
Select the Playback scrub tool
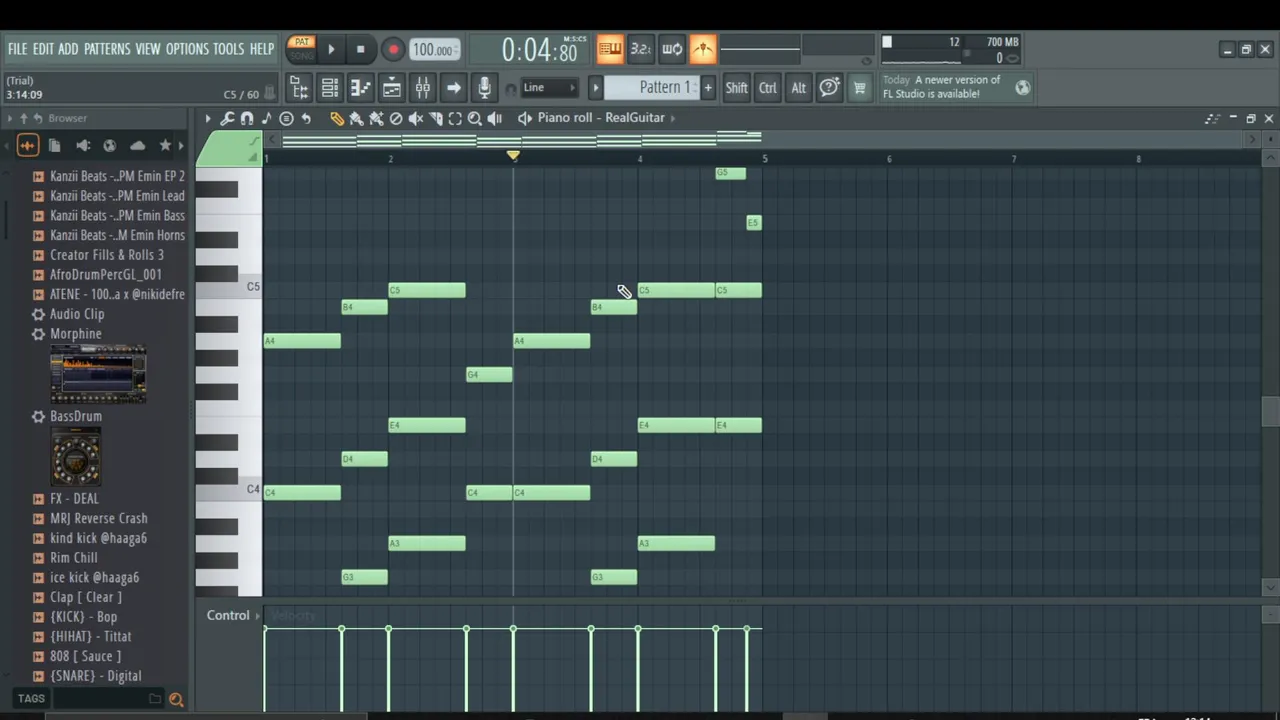click(x=494, y=118)
